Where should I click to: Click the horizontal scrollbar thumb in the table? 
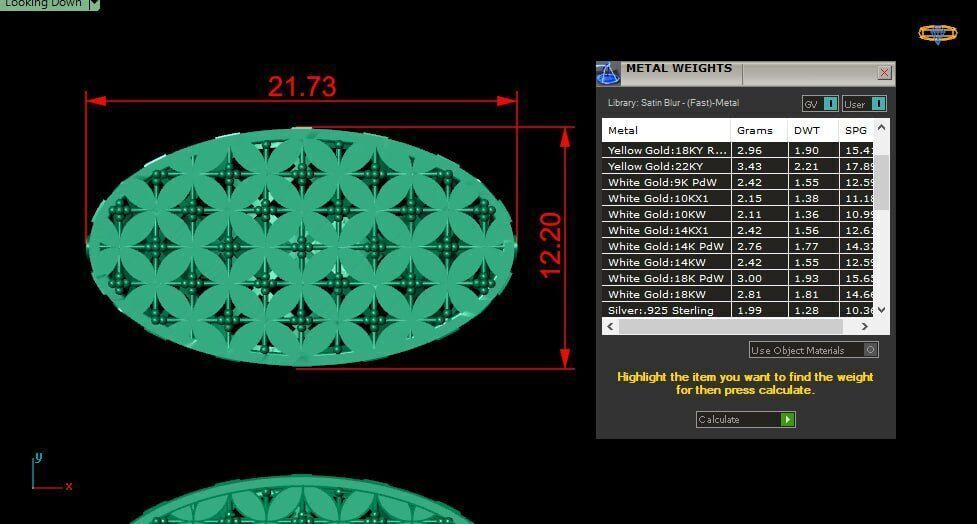click(x=730, y=326)
